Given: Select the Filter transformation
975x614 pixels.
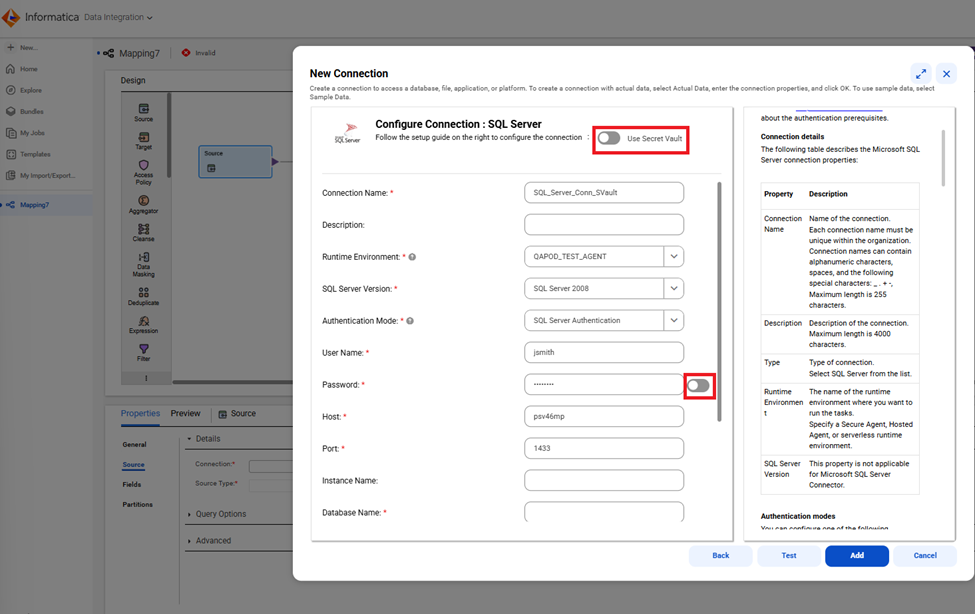Looking at the screenshot, I should click(144, 353).
